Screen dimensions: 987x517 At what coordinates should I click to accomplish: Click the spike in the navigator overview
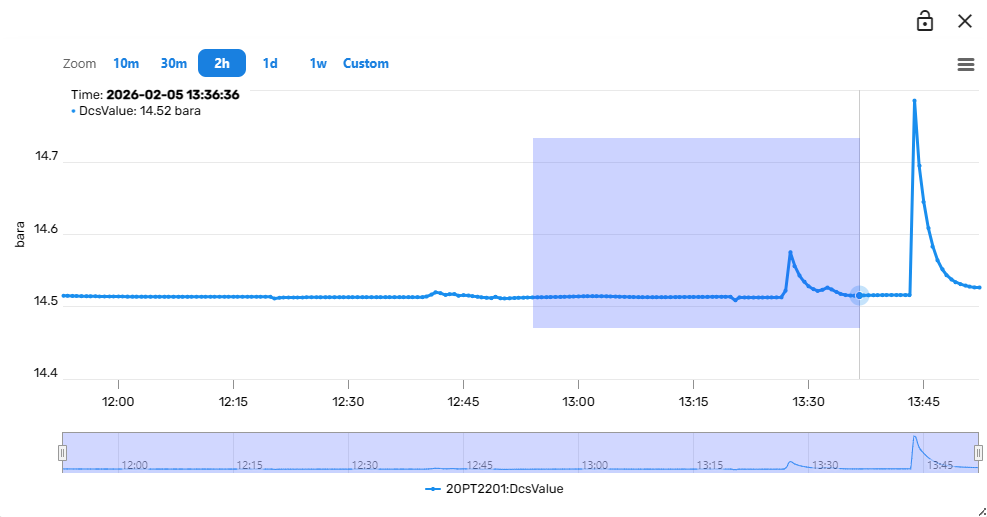coord(914,440)
